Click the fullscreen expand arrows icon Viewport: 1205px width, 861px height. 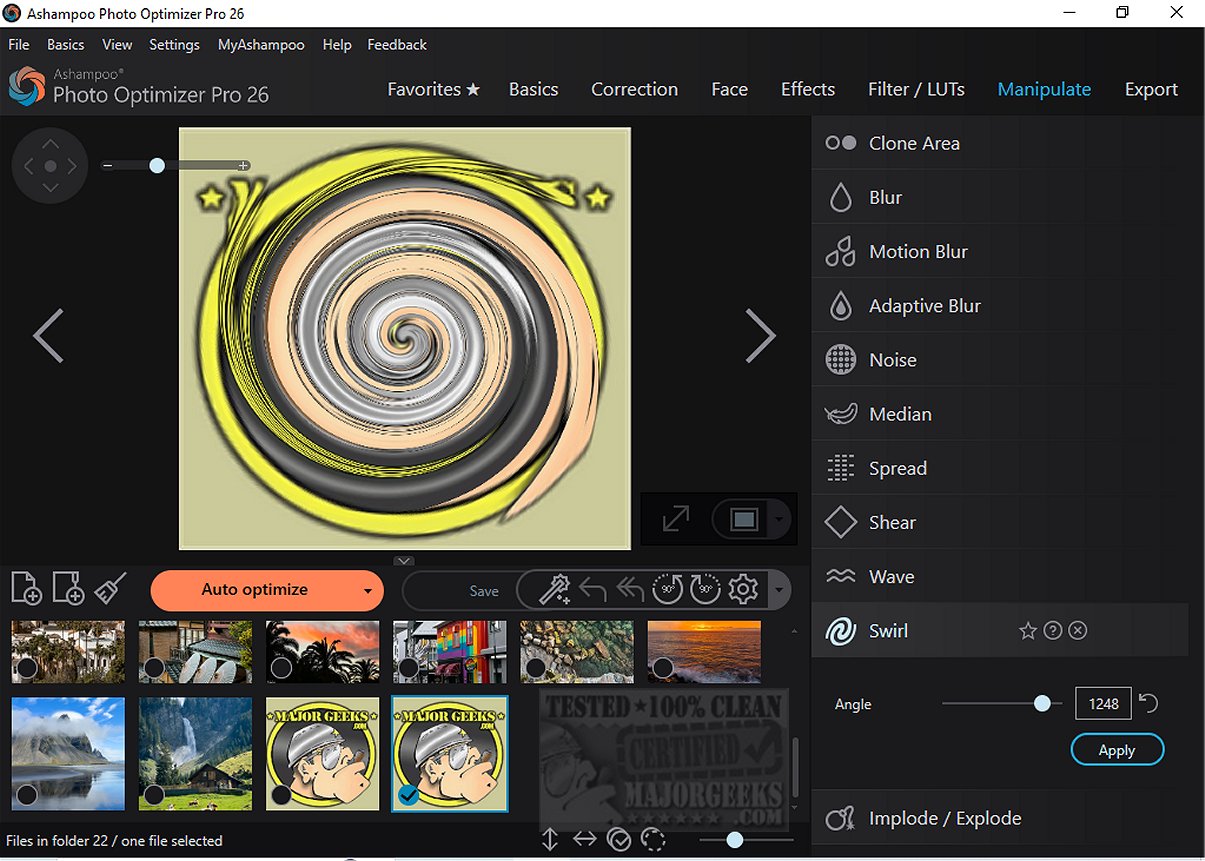[676, 519]
